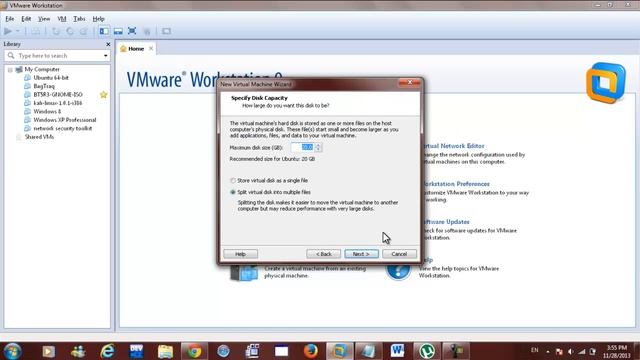Open the Windows Start menu
The height and width of the screenshot is (360, 640).
click(12, 351)
